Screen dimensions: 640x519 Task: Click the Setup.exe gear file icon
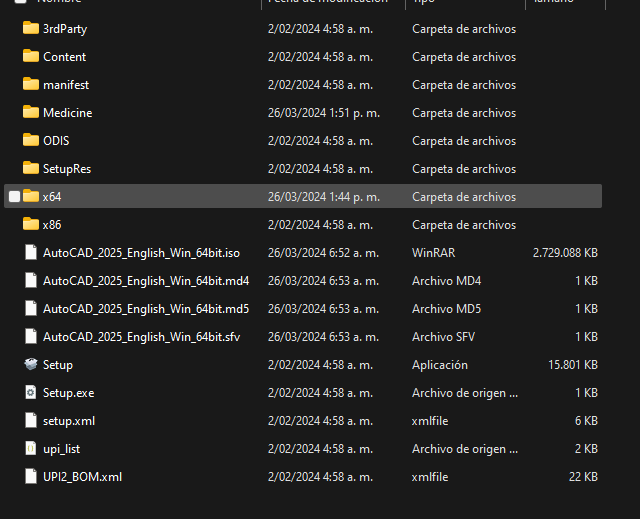31,393
